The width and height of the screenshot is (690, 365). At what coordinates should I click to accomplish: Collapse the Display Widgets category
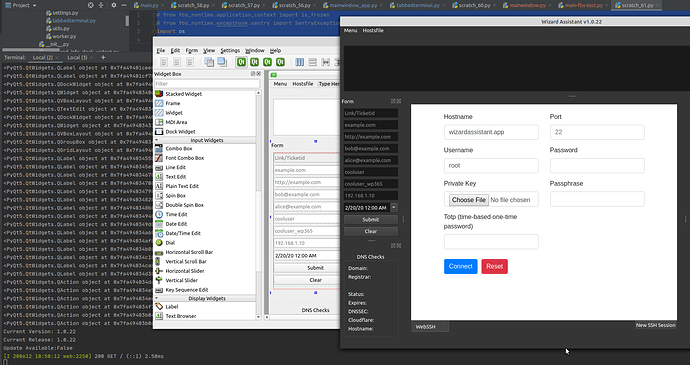point(157,298)
